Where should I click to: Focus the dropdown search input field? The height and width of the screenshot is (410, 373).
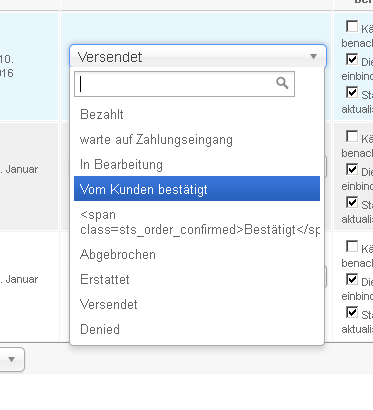point(184,84)
